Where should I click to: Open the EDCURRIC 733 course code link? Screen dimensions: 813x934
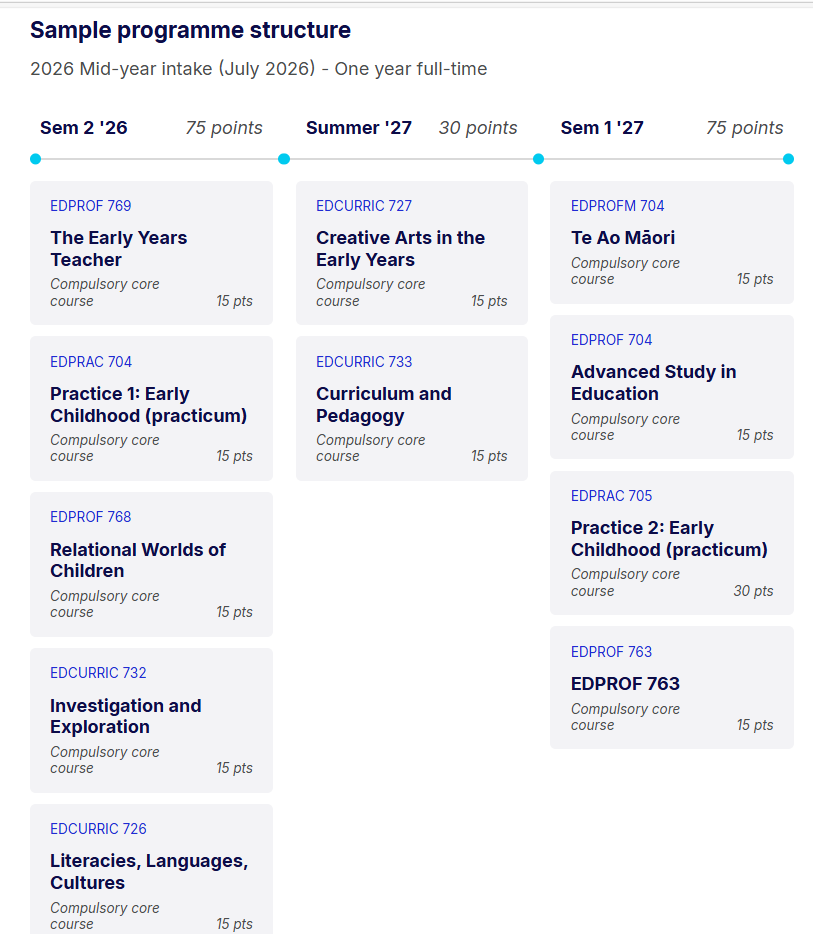pos(364,362)
